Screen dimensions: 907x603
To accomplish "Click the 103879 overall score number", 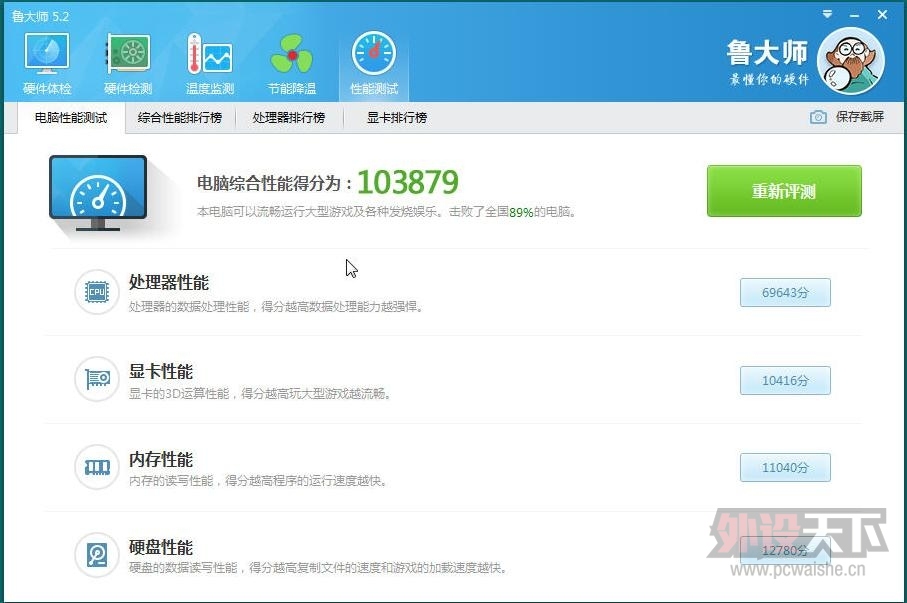I will pos(408,182).
